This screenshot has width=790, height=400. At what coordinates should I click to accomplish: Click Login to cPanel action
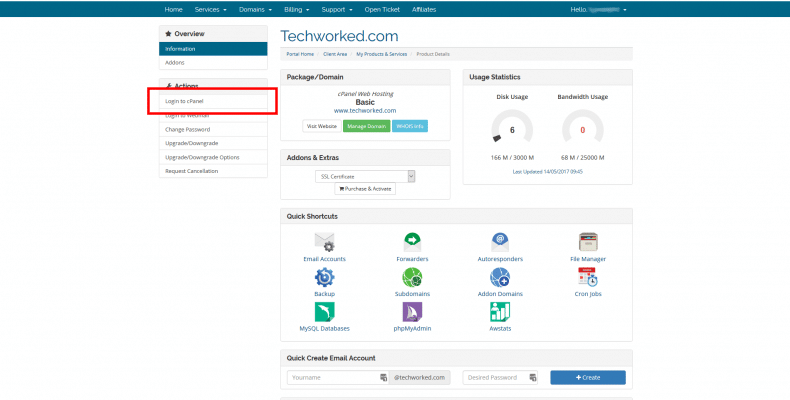coord(213,101)
